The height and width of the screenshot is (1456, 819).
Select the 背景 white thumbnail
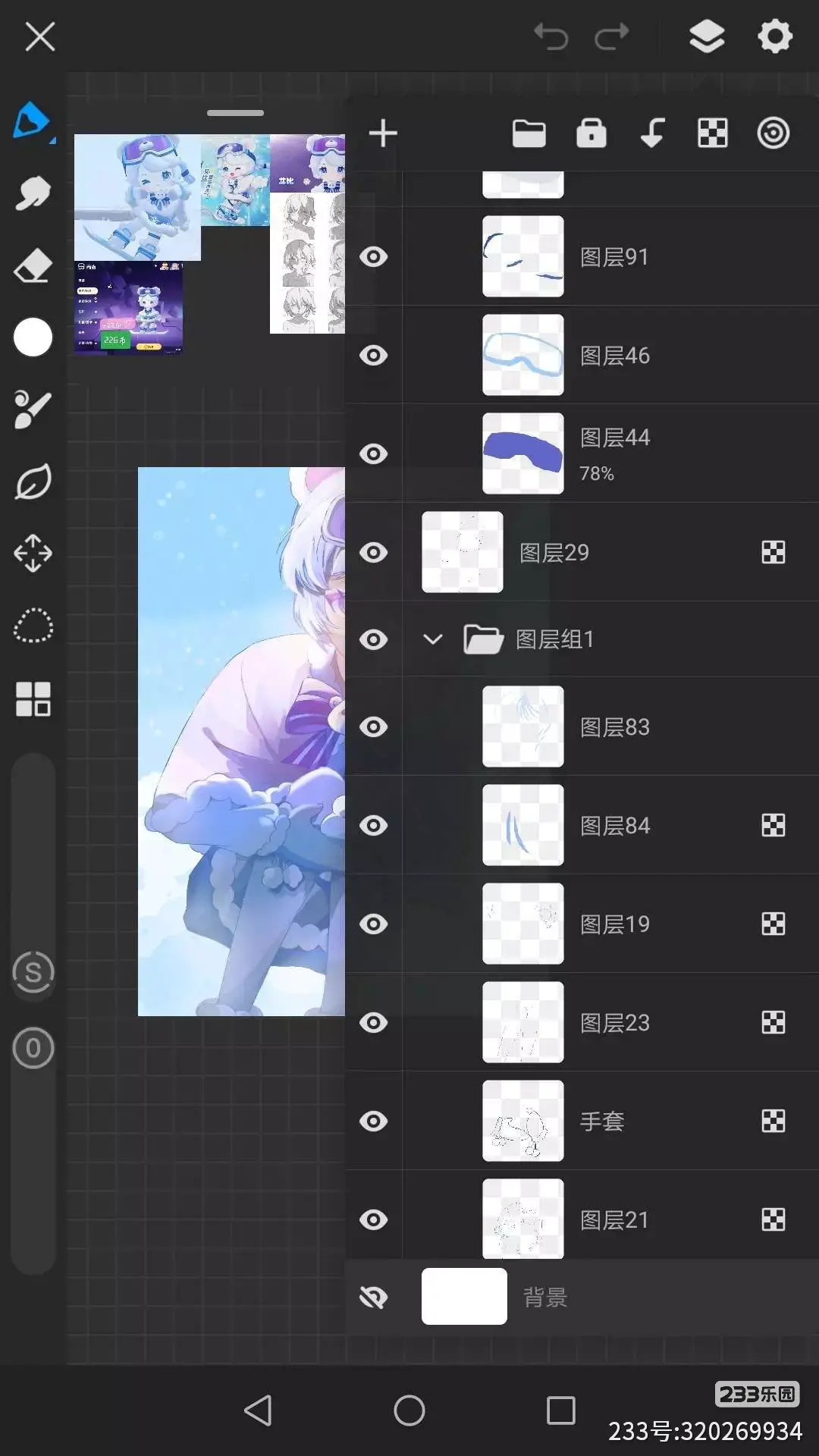click(464, 1296)
